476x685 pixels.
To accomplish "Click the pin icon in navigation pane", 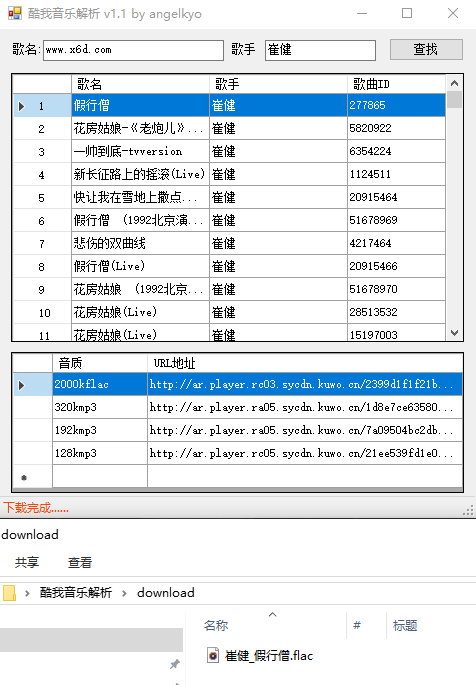I will click(175, 664).
